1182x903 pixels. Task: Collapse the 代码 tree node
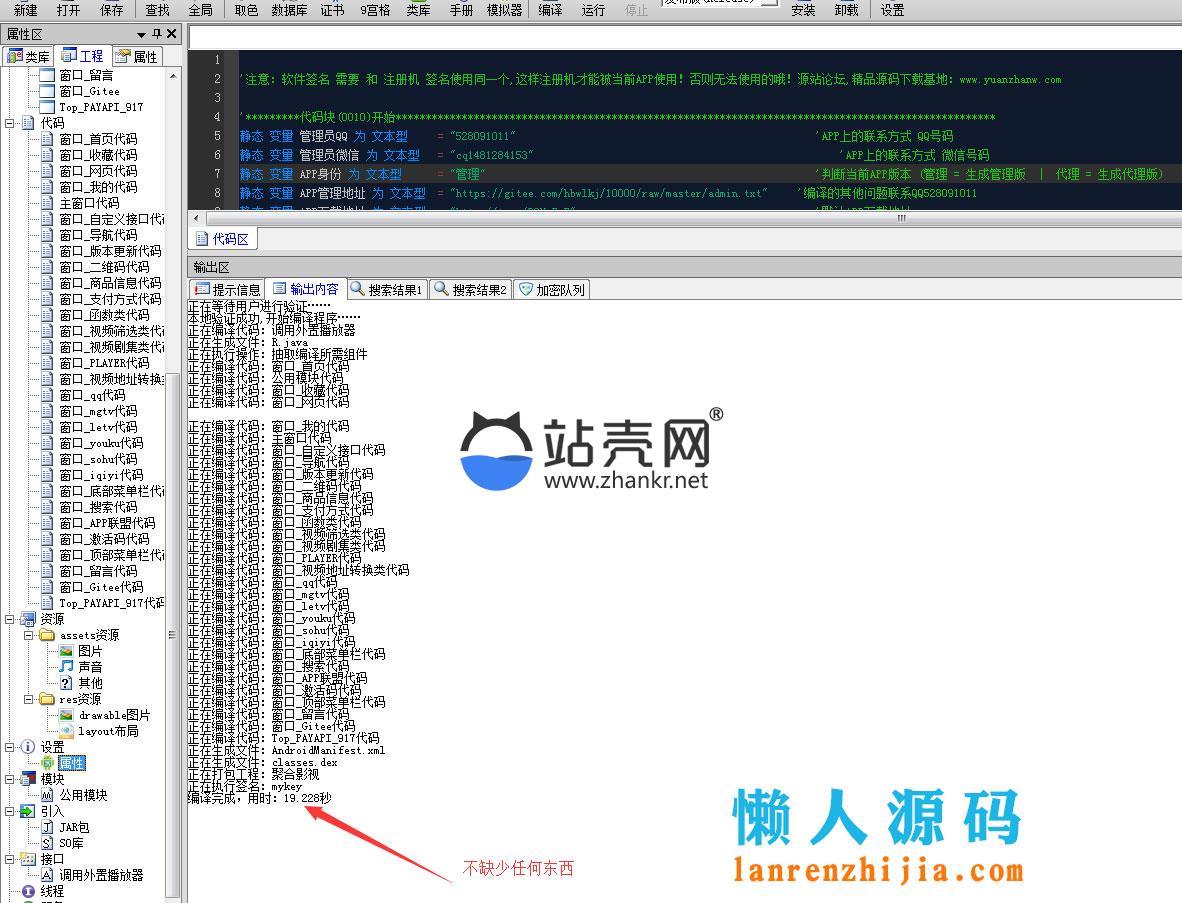[10, 123]
